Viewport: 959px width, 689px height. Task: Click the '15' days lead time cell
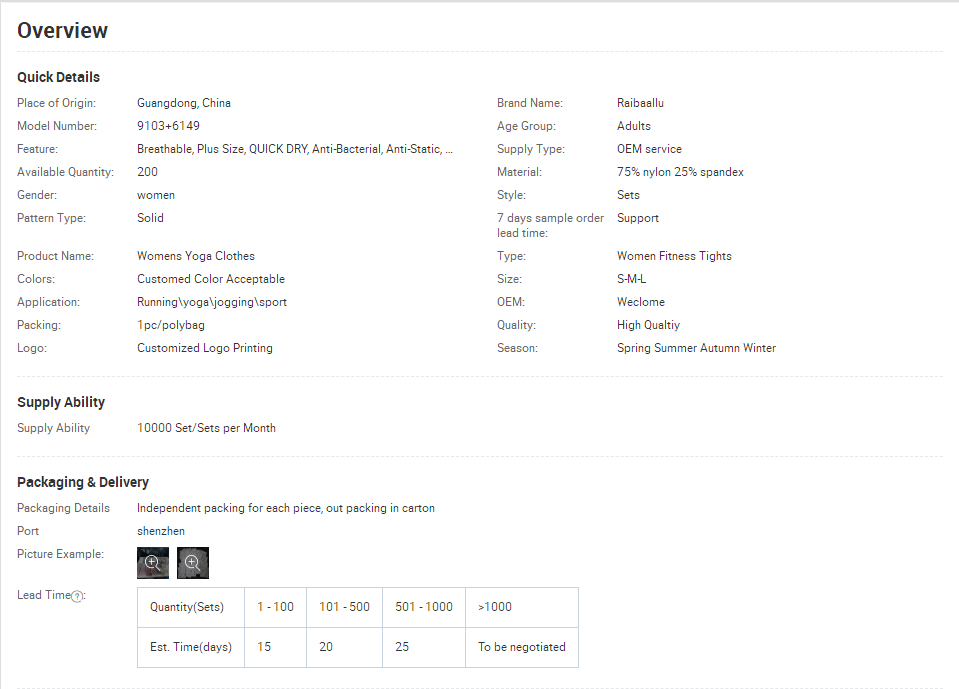(x=275, y=647)
